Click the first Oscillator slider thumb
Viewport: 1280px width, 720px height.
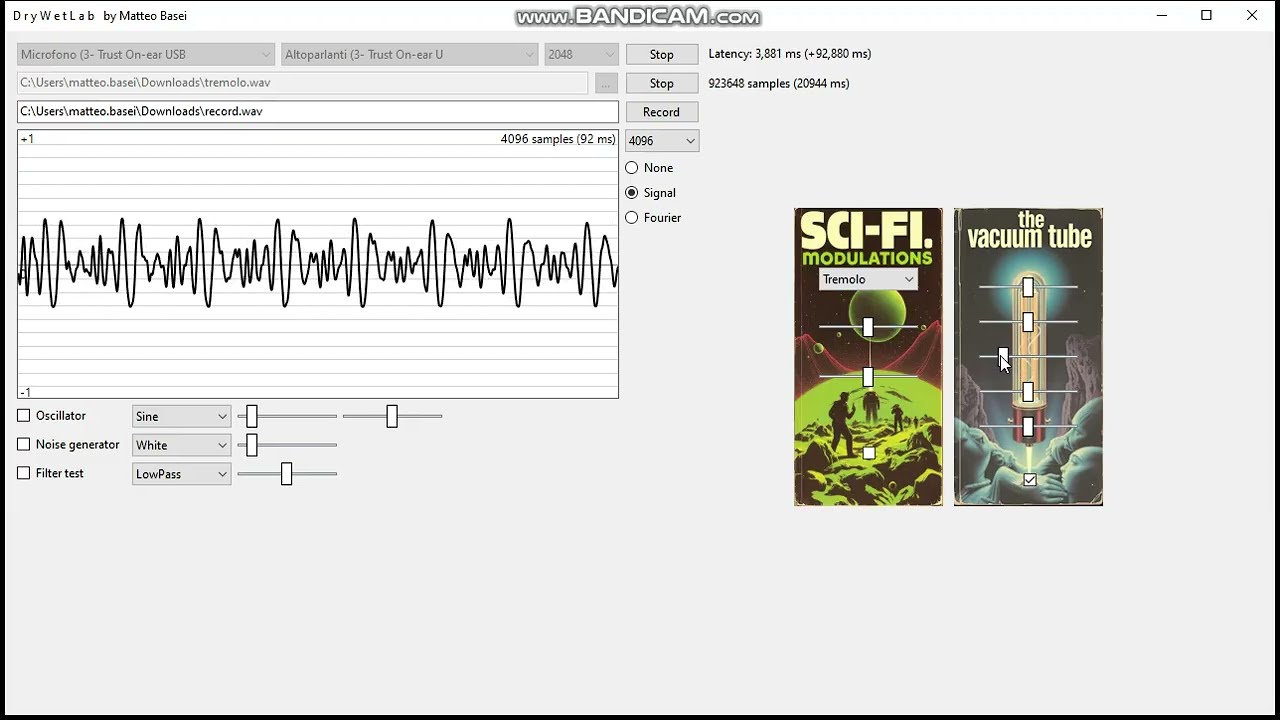pyautogui.click(x=252, y=416)
